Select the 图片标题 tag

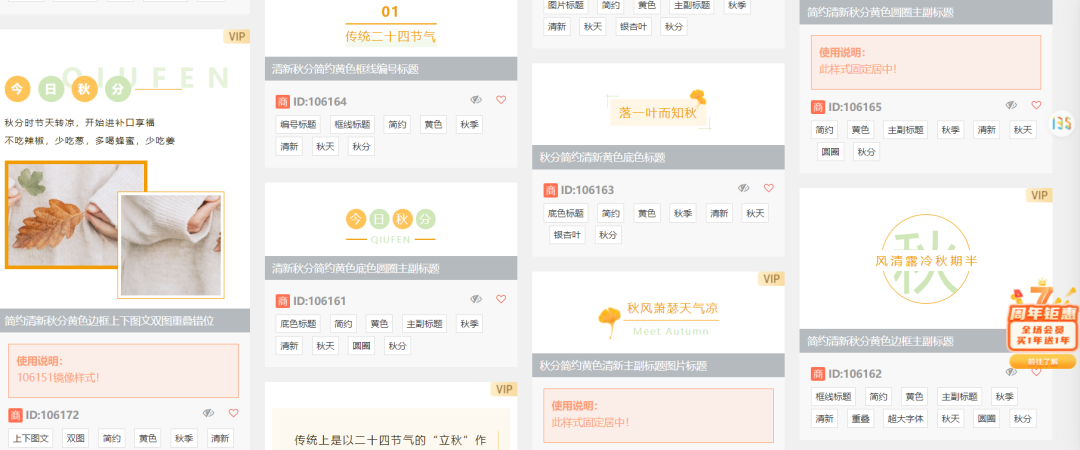point(565,5)
